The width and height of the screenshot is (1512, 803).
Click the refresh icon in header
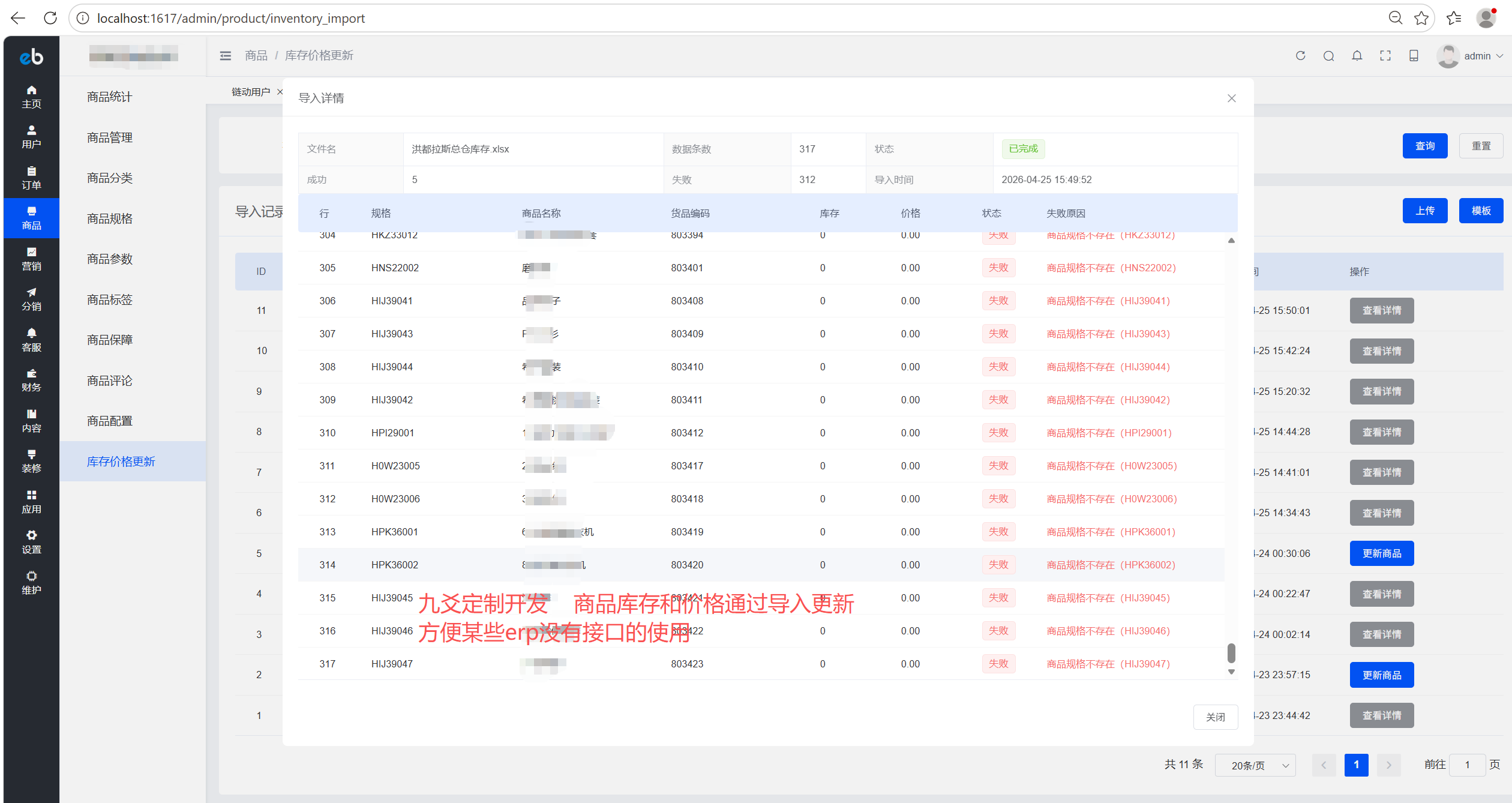pyautogui.click(x=1300, y=56)
